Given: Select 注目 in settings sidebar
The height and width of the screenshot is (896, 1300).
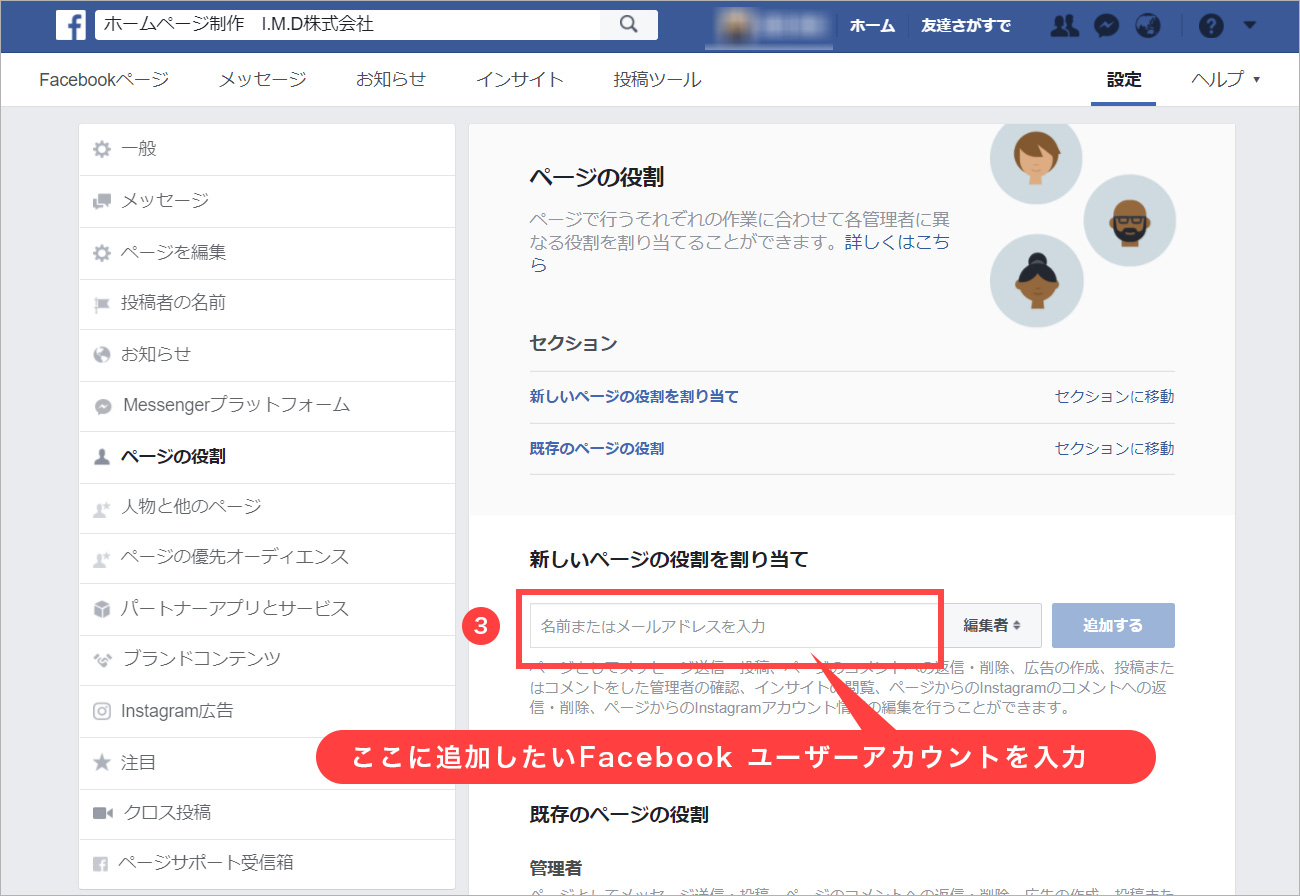Looking at the screenshot, I should [x=267, y=763].
